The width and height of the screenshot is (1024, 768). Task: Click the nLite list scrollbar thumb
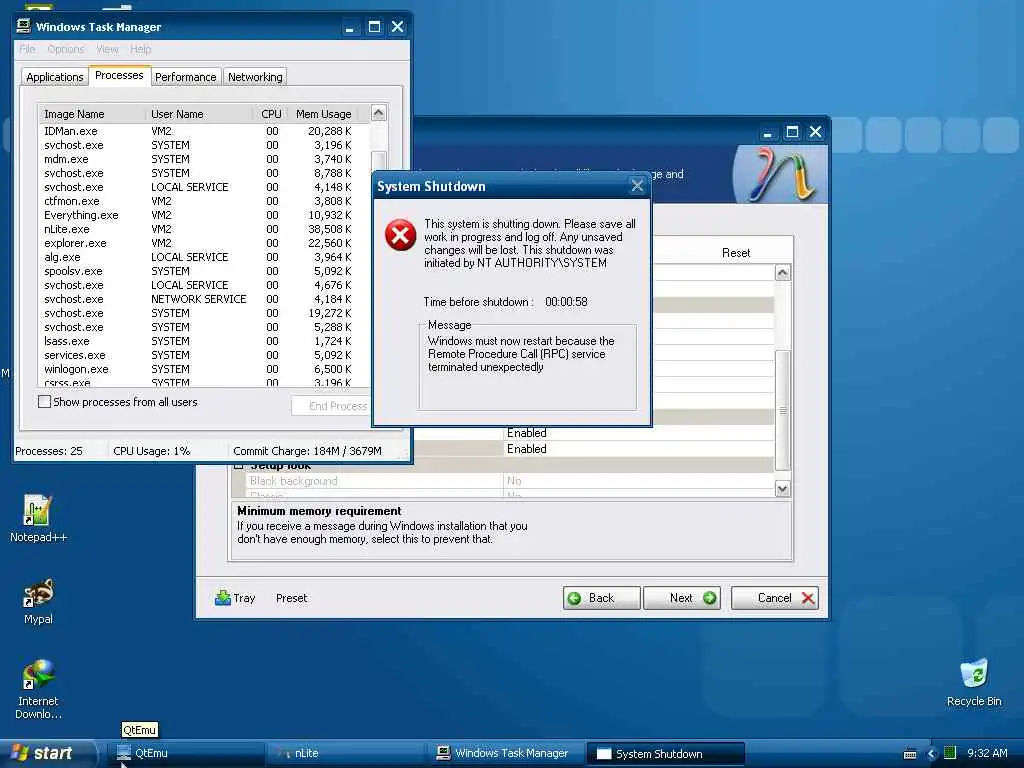pos(782,409)
